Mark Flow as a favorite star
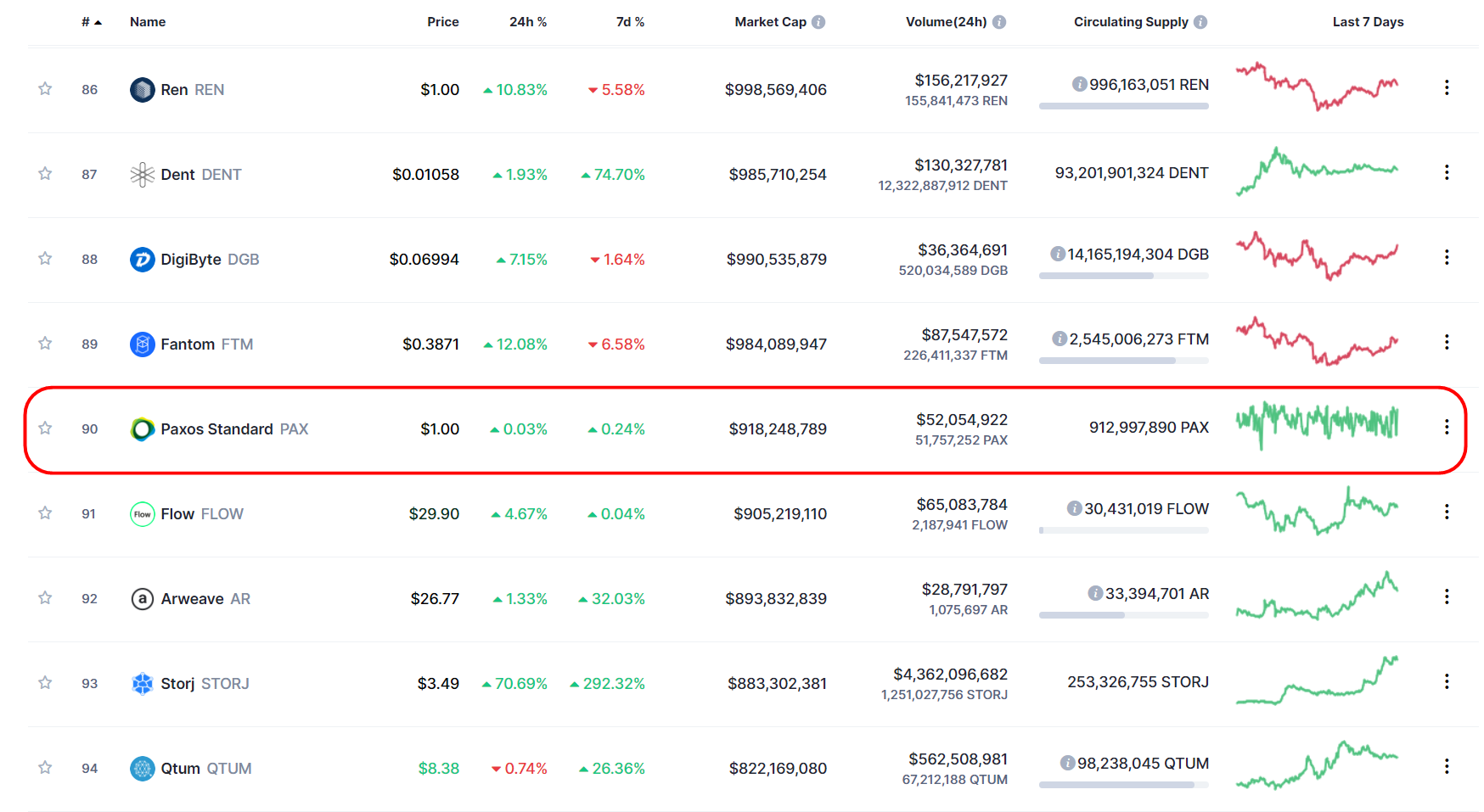The width and height of the screenshot is (1484, 812). [45, 512]
